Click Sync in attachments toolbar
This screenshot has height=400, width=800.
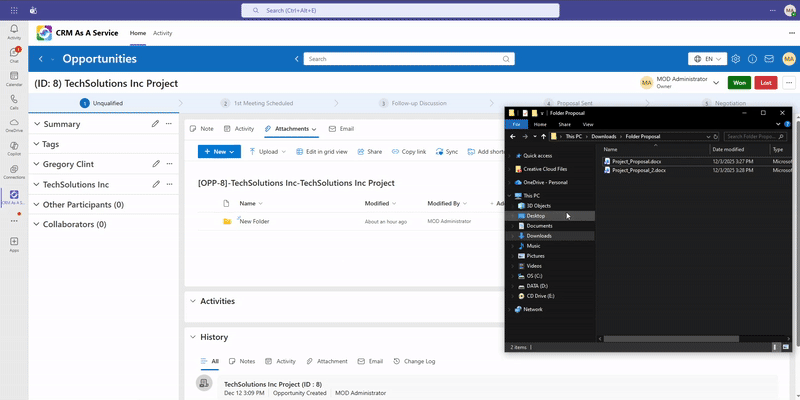tap(447, 152)
